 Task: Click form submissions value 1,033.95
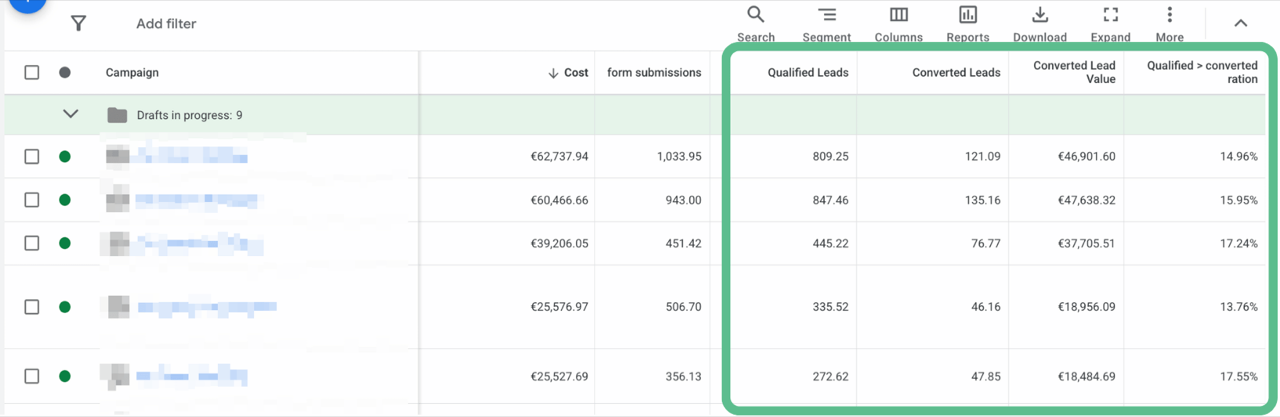click(679, 157)
